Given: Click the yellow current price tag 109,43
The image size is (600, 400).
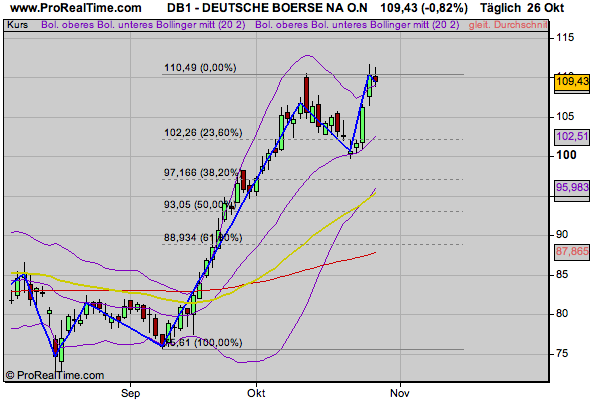Looking at the screenshot, I should tap(572, 82).
